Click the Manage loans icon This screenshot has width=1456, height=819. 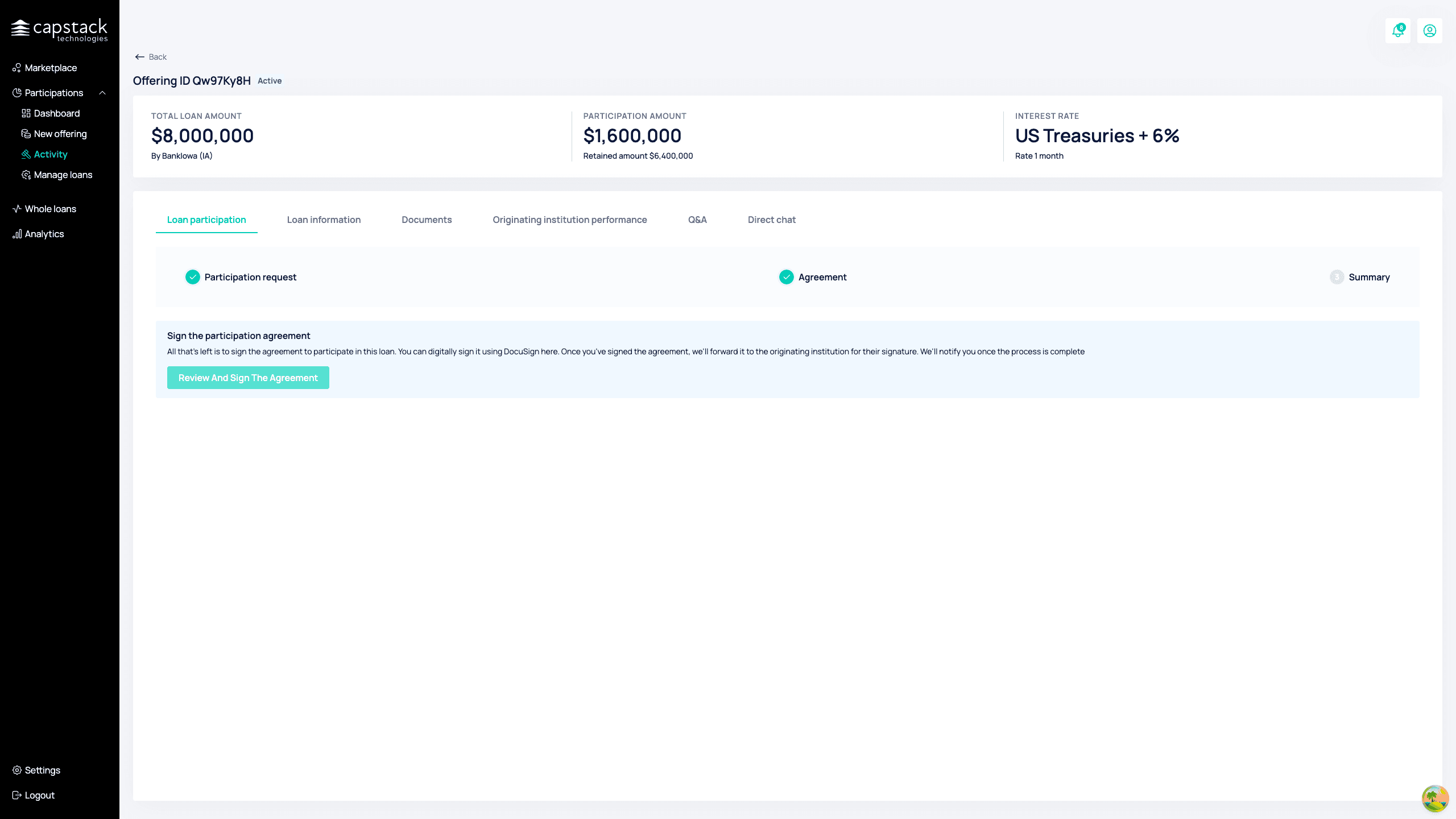[26, 175]
